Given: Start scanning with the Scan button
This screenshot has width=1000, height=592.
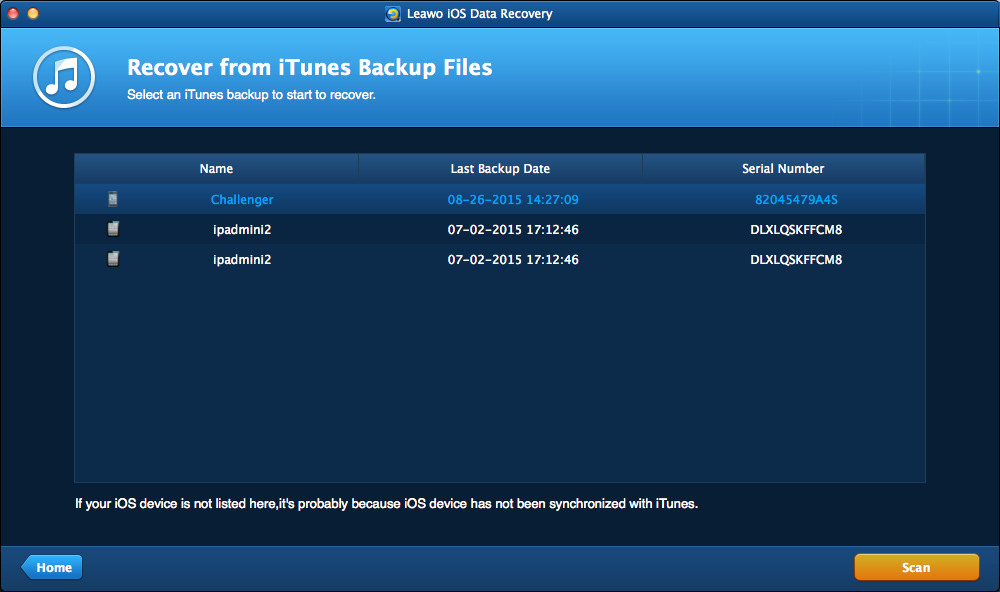Looking at the screenshot, I should pyautogui.click(x=916, y=567).
